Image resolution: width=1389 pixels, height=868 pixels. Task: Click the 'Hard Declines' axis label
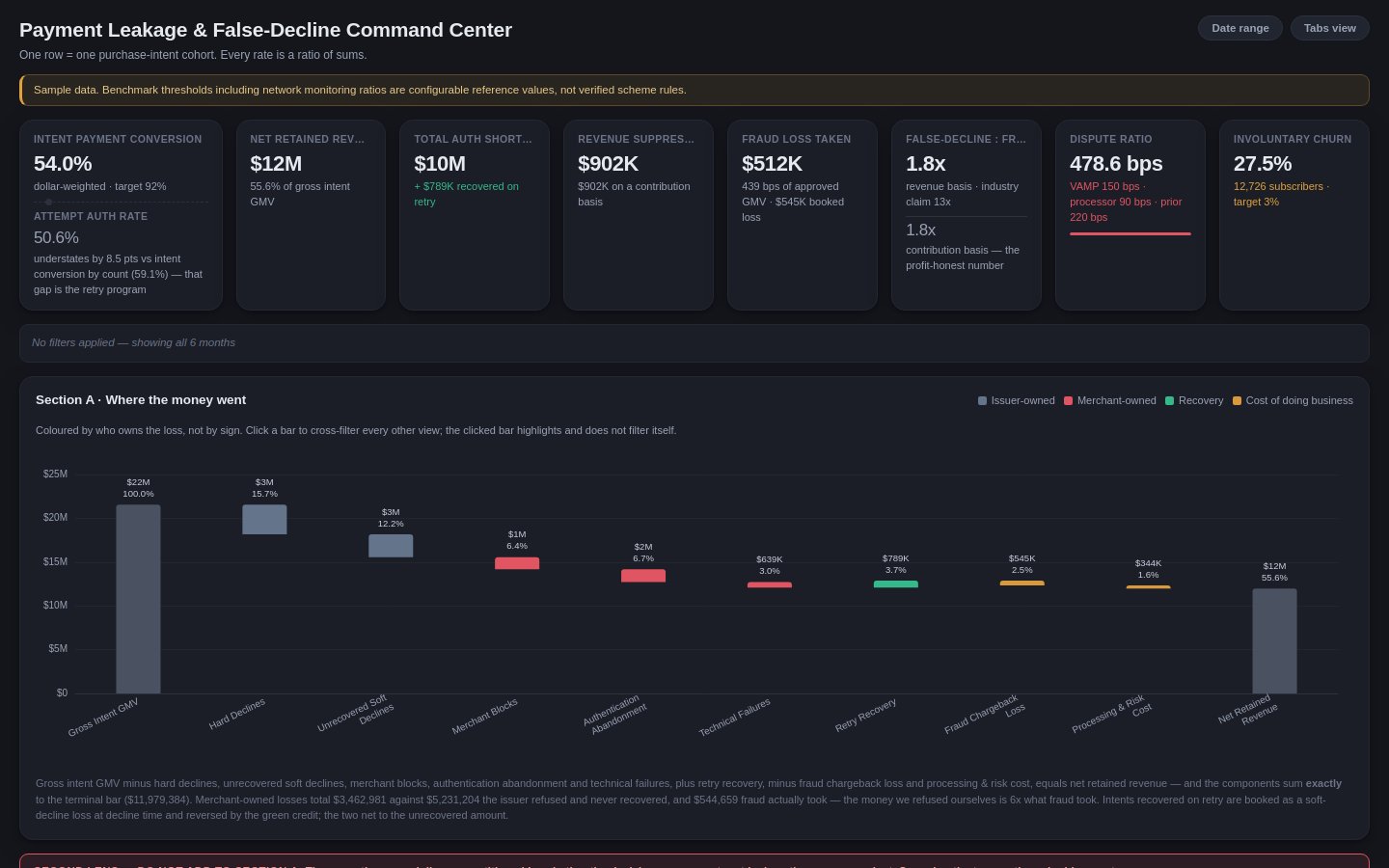(237, 714)
